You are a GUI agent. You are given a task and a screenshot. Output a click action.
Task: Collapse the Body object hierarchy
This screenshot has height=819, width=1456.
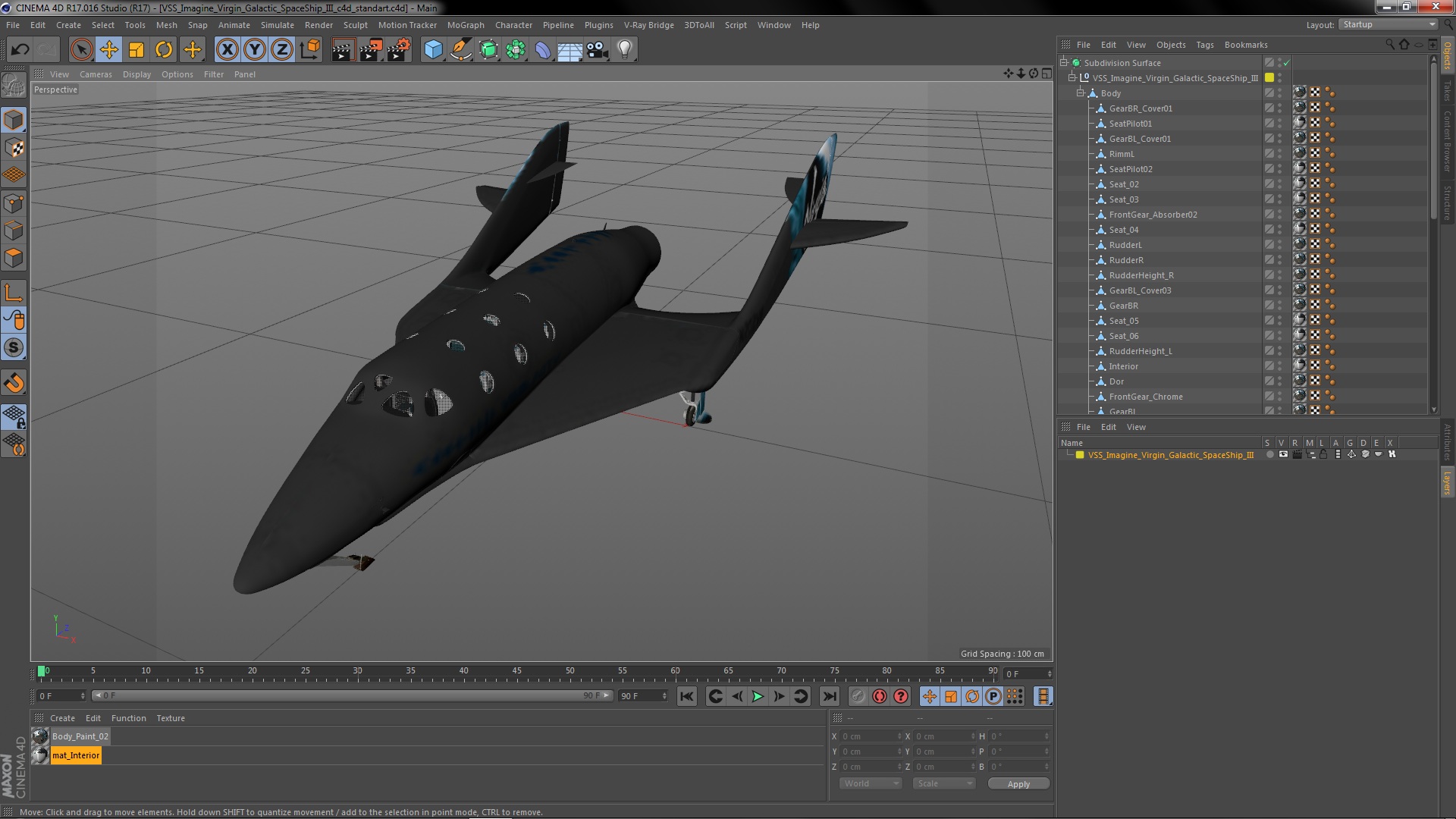[x=1081, y=93]
